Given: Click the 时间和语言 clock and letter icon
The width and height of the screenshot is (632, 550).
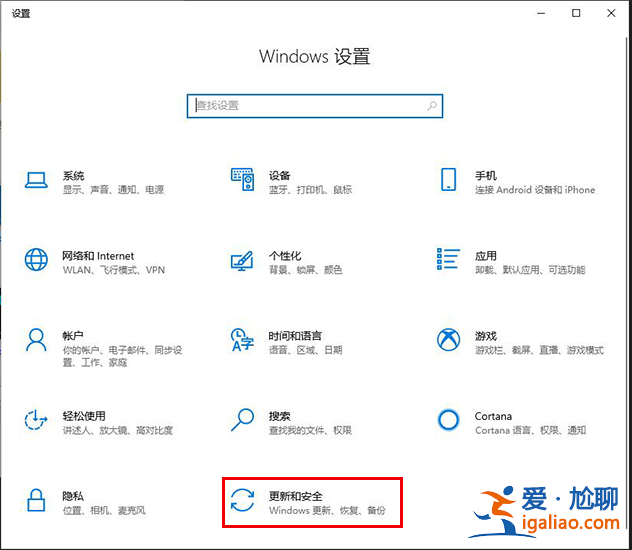Looking at the screenshot, I should tap(242, 340).
